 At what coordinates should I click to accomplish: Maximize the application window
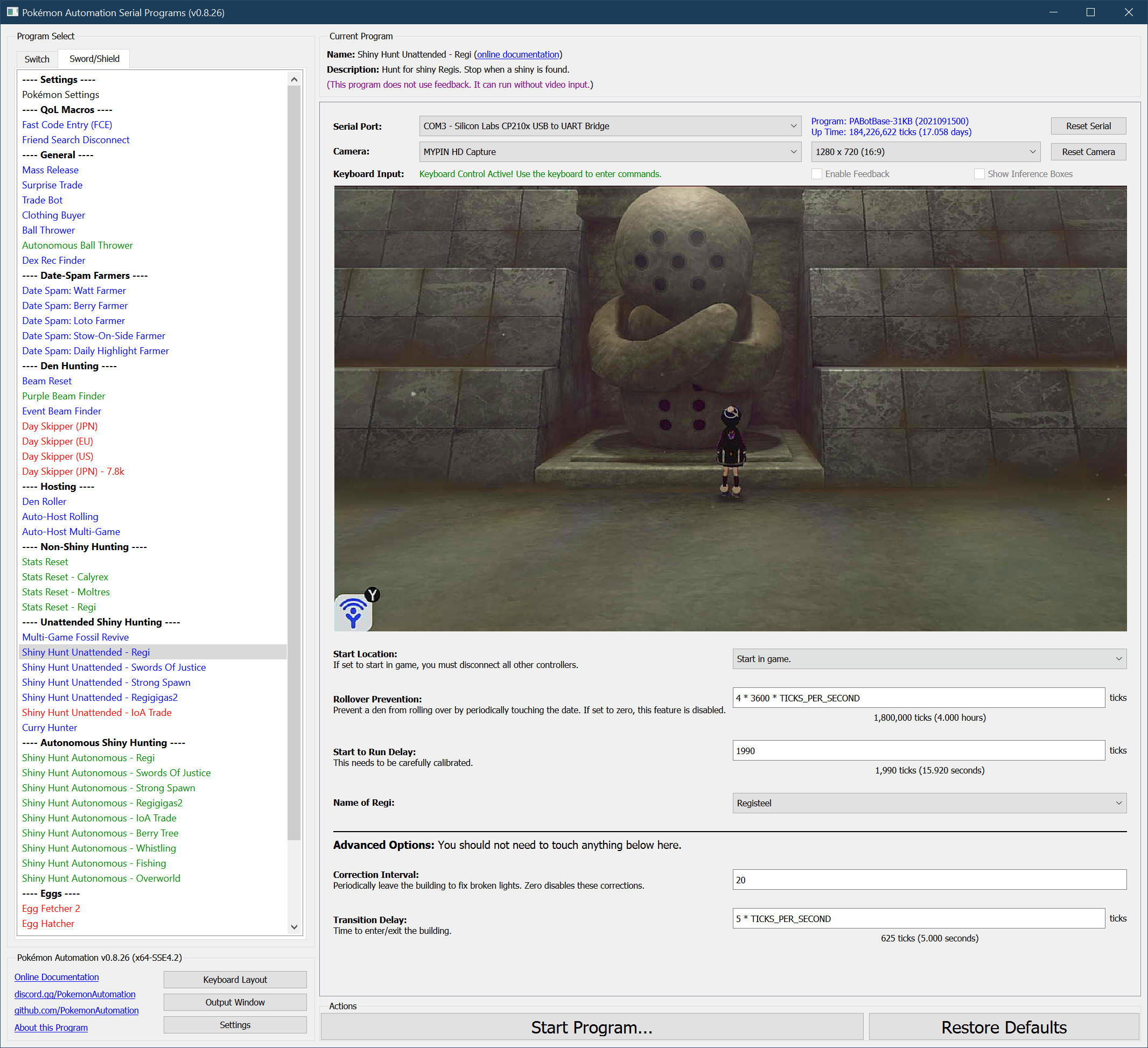click(1090, 12)
